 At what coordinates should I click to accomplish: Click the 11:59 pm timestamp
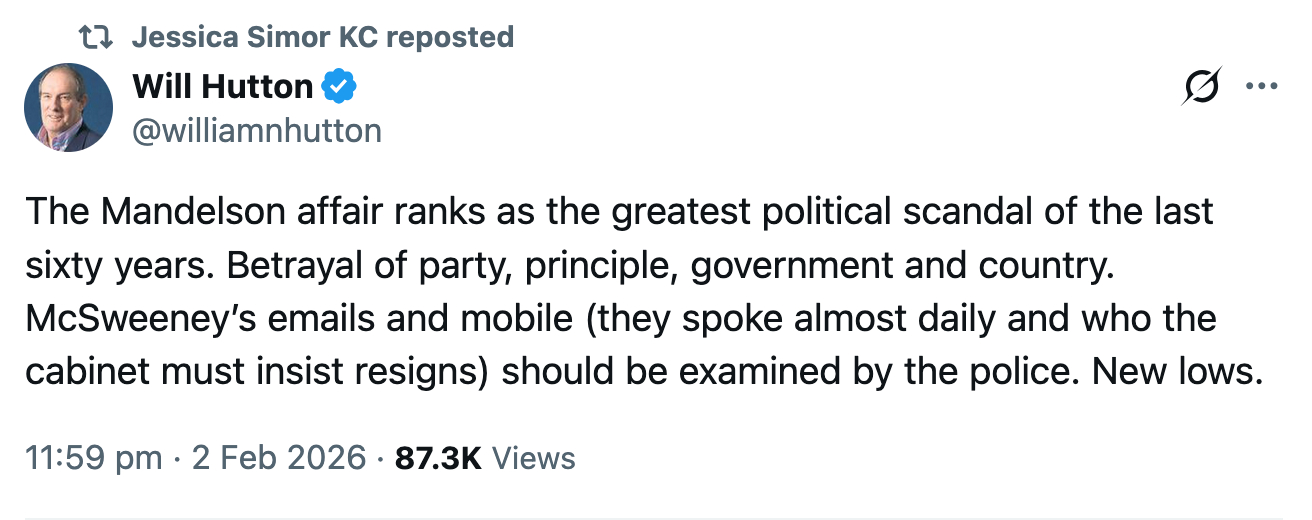pyautogui.click(x=93, y=458)
